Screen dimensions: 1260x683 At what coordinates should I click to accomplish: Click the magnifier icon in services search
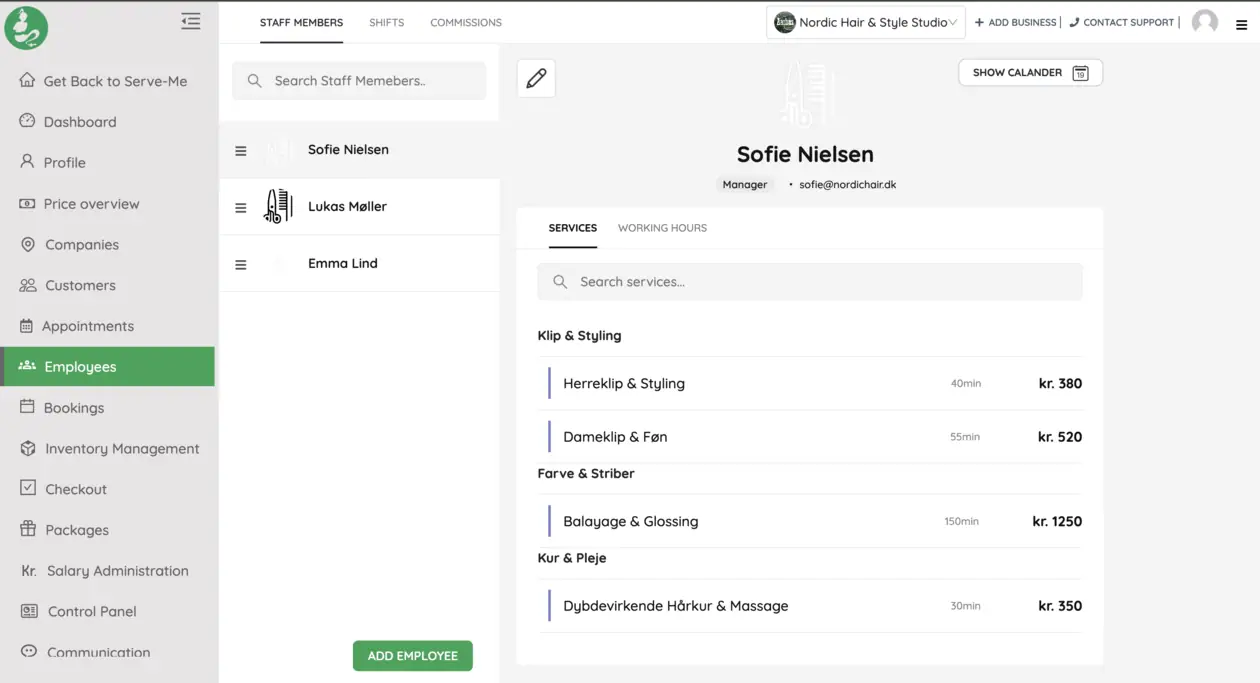click(560, 282)
